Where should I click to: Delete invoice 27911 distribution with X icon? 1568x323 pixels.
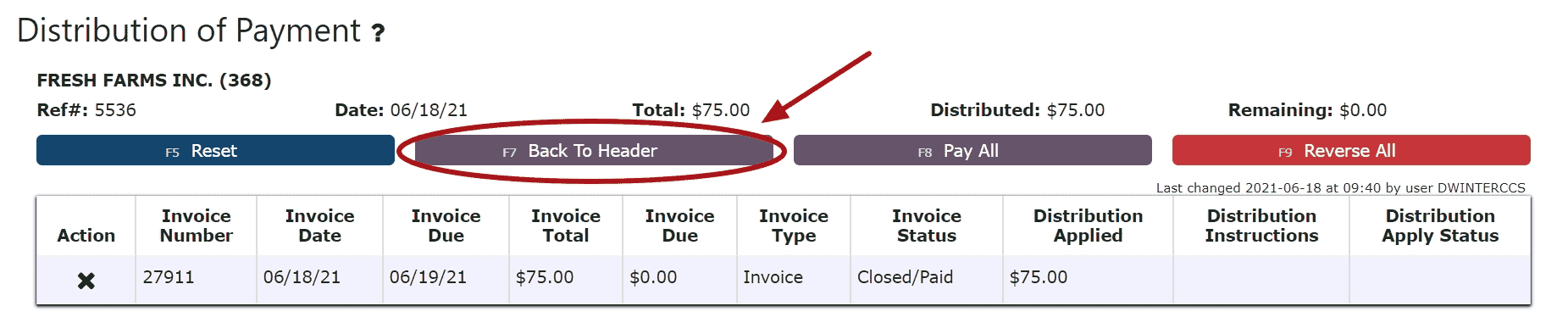[x=86, y=281]
